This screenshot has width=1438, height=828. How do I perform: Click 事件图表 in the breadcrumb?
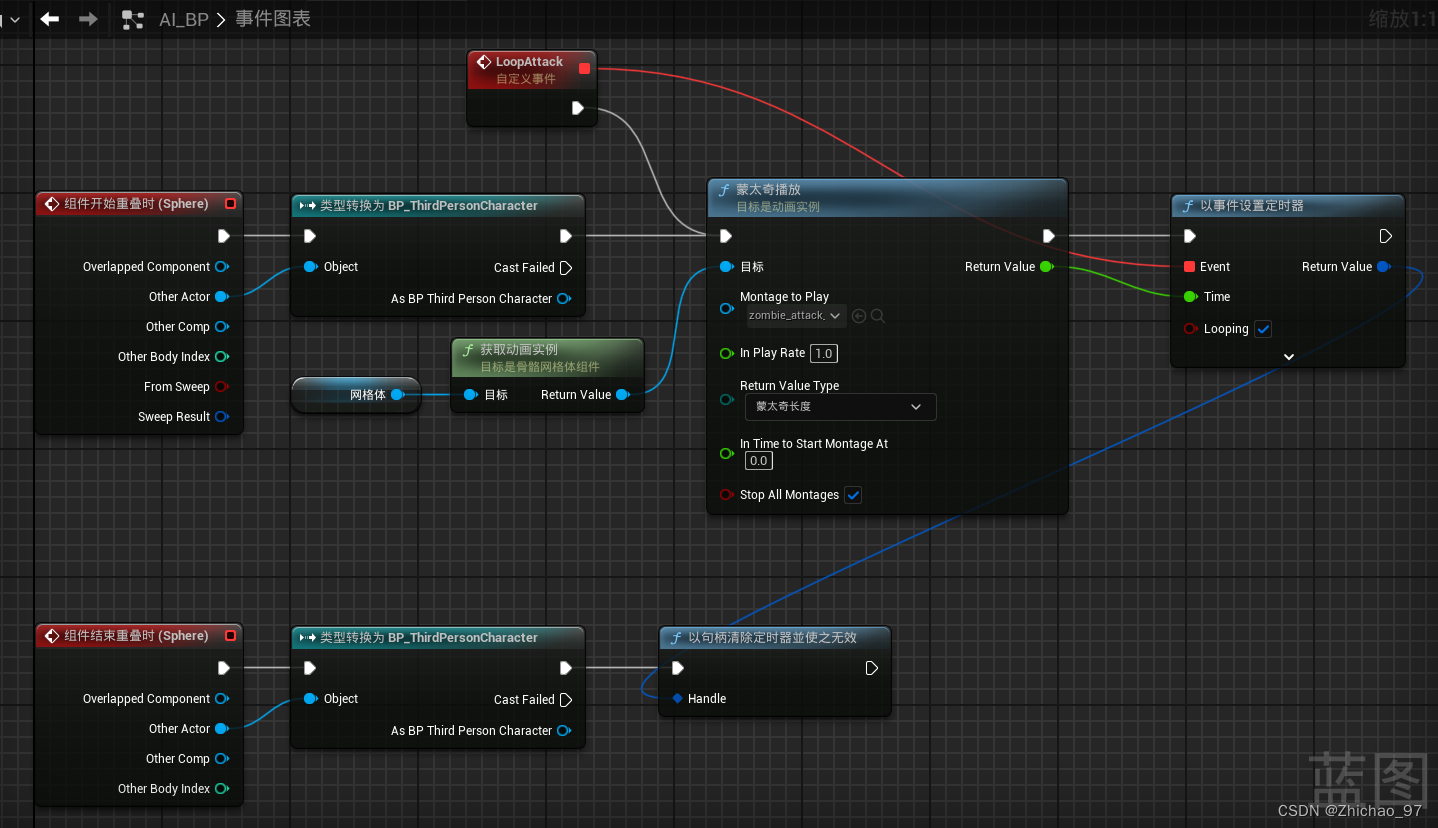pos(273,19)
